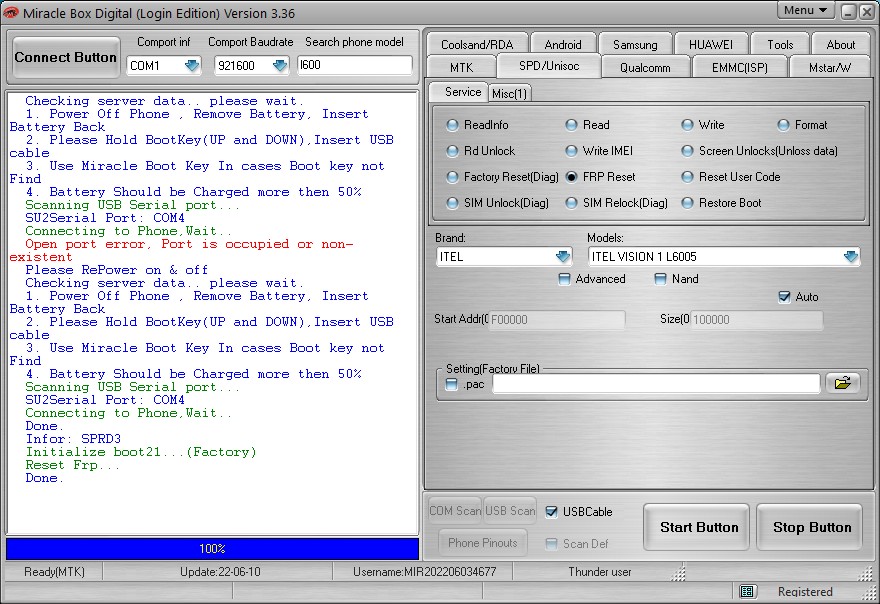Expand the Brand dropdown showing ITEL
880x604 pixels.
[x=562, y=257]
